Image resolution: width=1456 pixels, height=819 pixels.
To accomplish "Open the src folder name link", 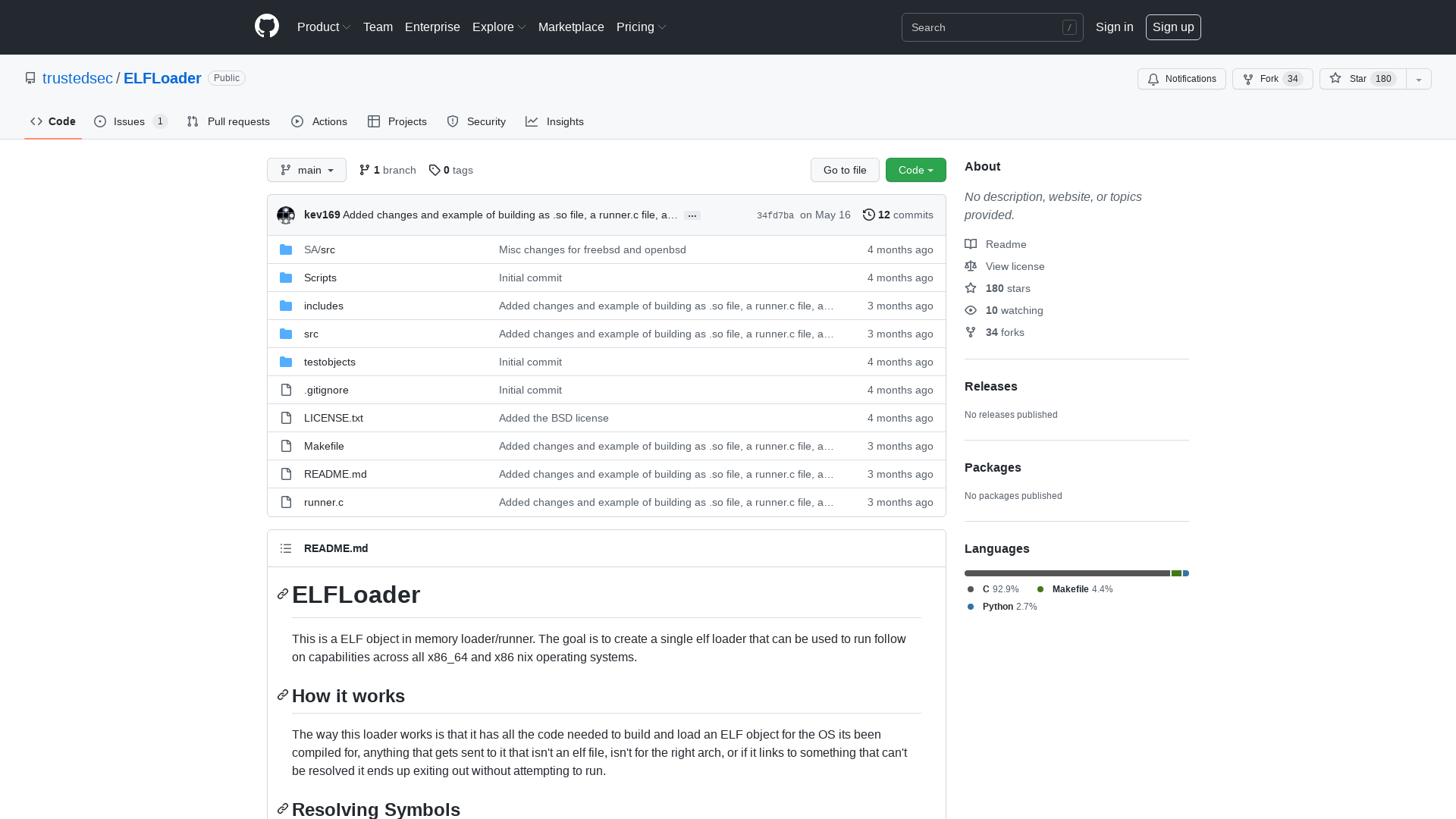I will click(x=311, y=334).
